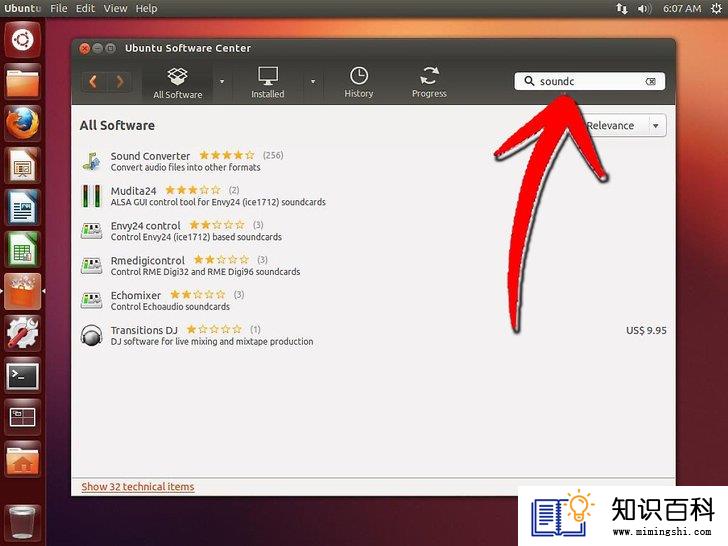Close the Ubuntu Software Center window
This screenshot has height=546, width=728.
coord(84,48)
